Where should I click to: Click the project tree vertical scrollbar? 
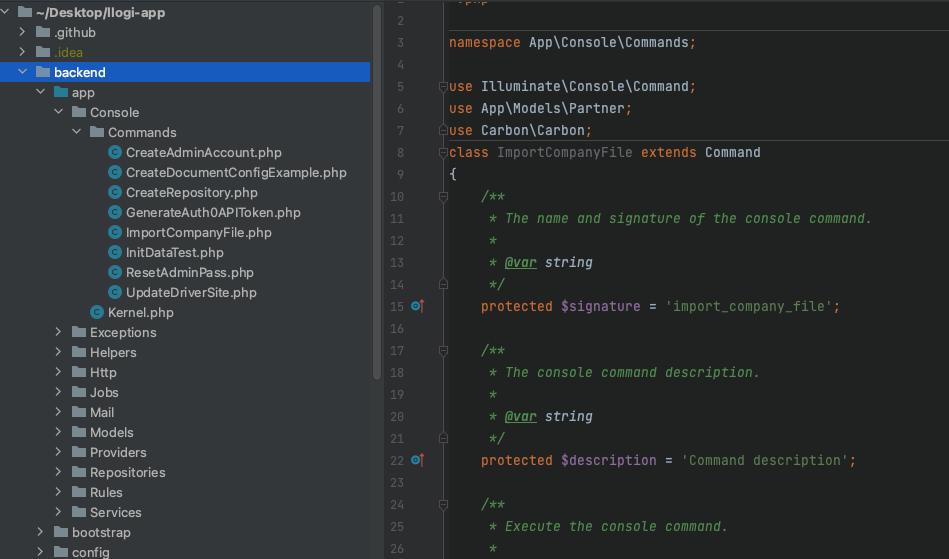tap(376, 192)
